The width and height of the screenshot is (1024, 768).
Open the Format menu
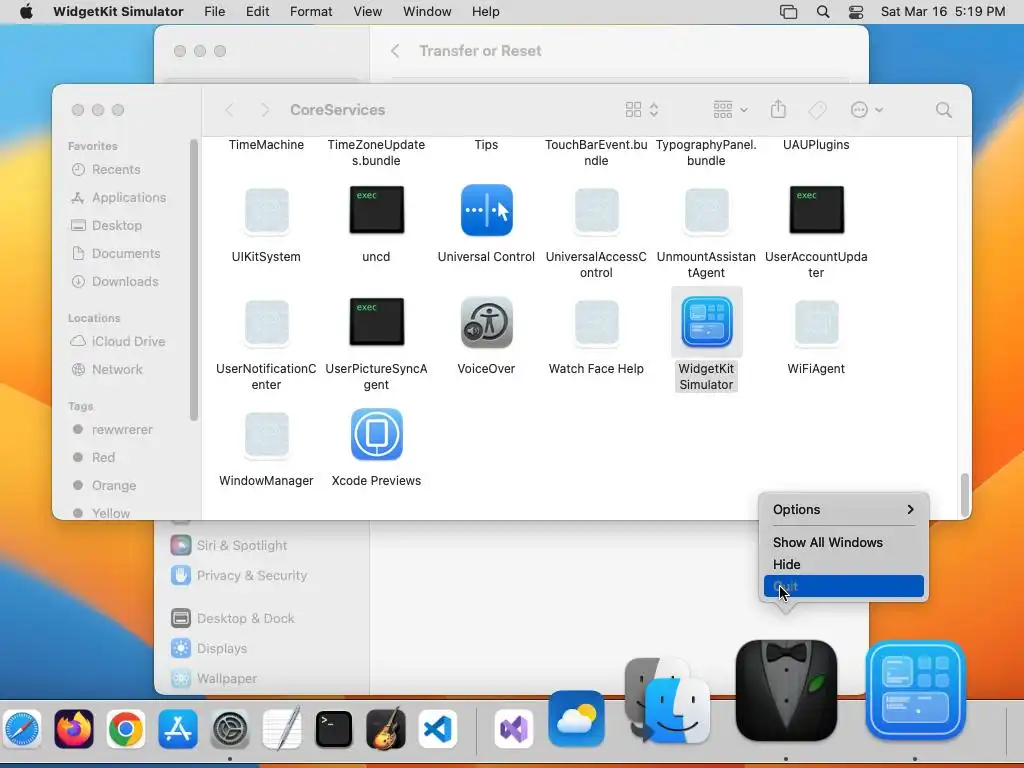point(311,12)
